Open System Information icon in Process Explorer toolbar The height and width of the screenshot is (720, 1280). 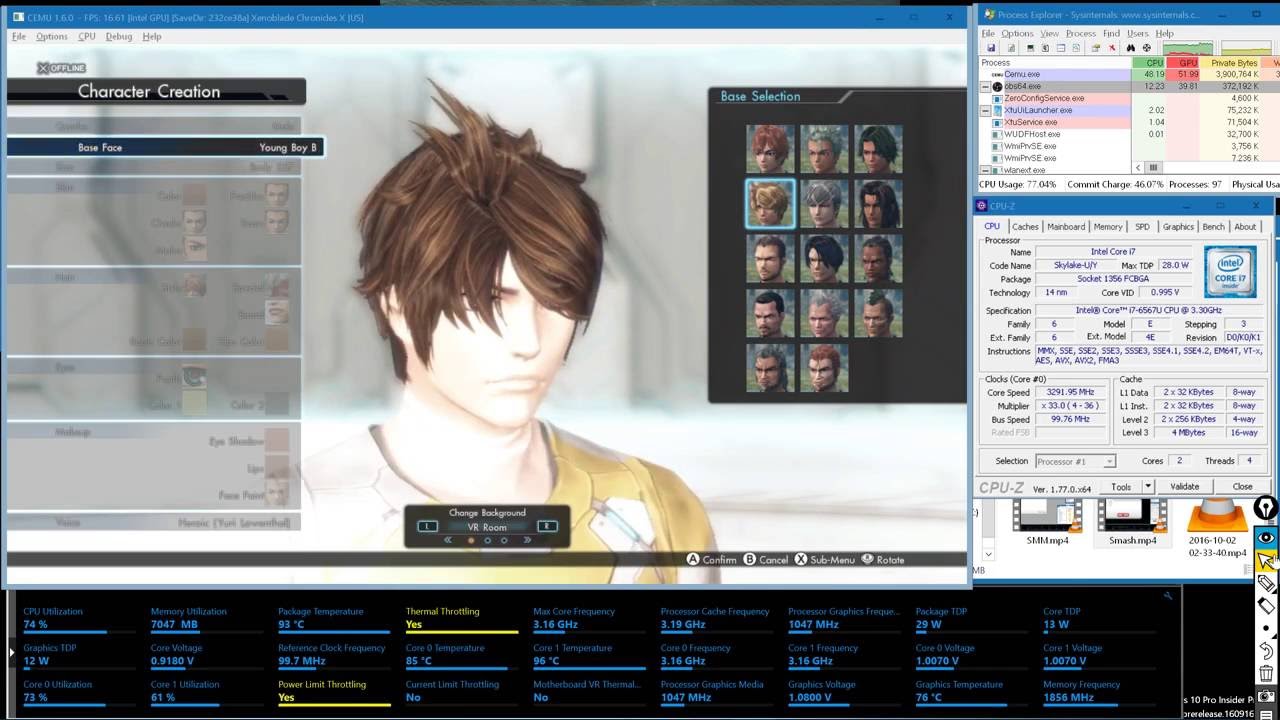point(1030,48)
